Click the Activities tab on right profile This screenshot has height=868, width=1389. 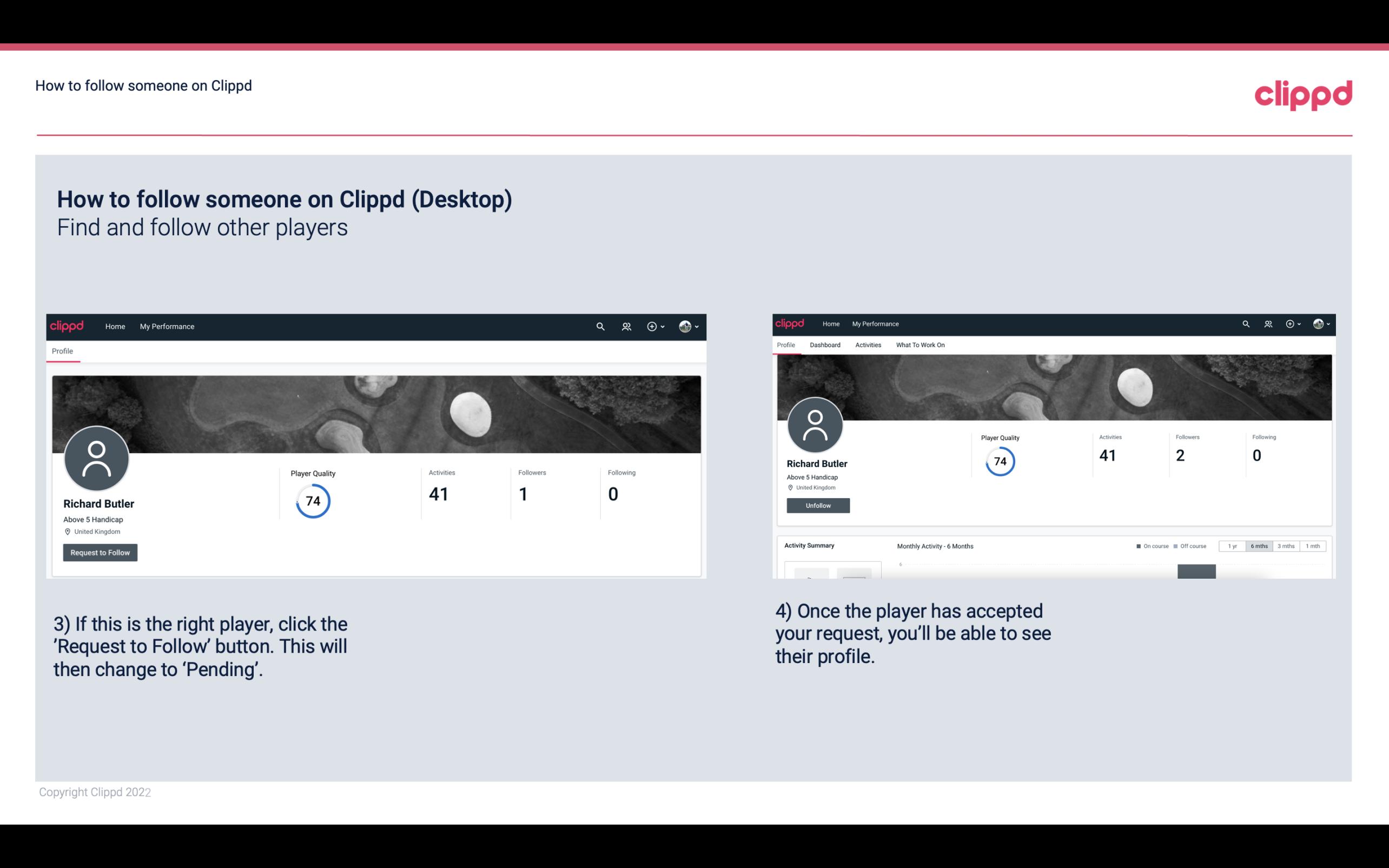coord(867,345)
